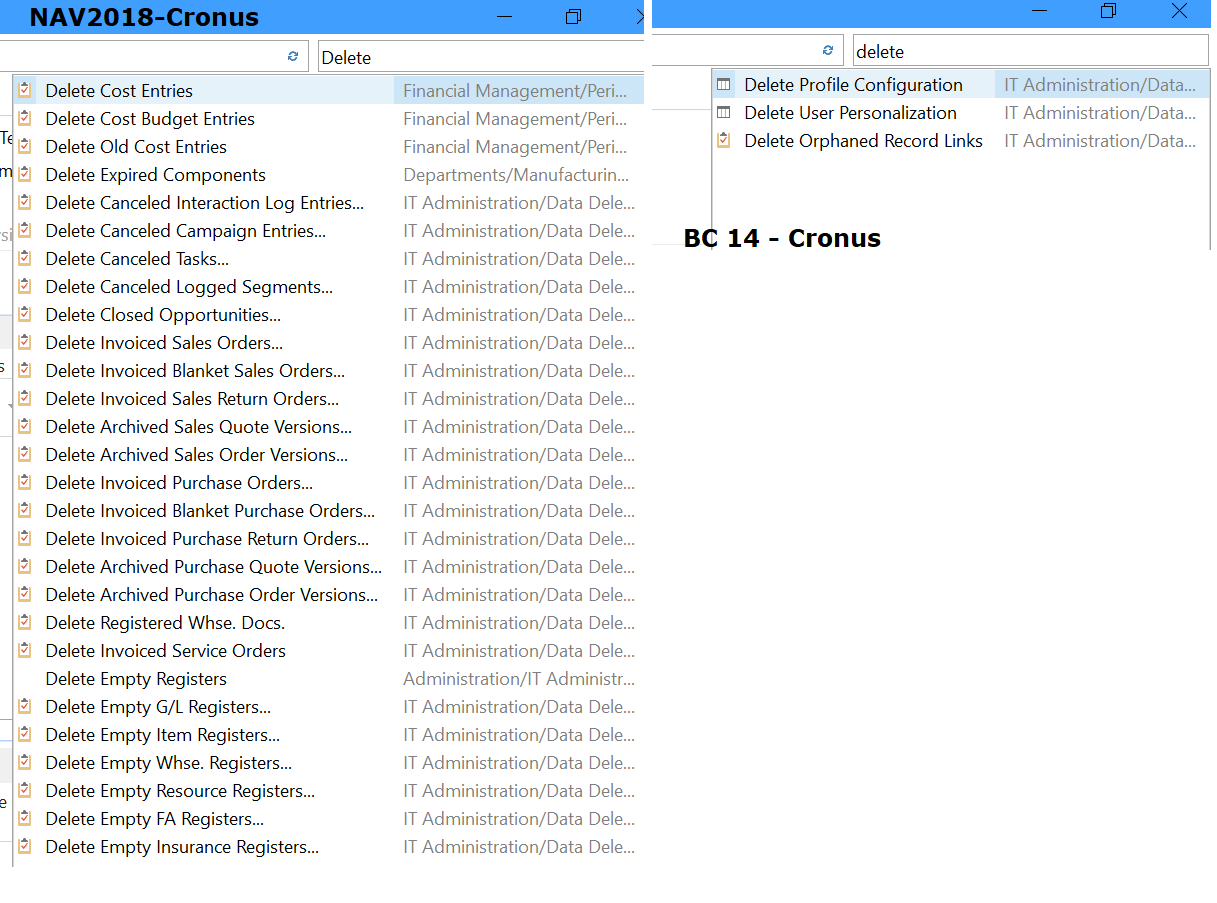Viewport: 1217px width, 903px height.
Task: Select Delete Canceled Interaction Log Entries result
Action: (328, 202)
